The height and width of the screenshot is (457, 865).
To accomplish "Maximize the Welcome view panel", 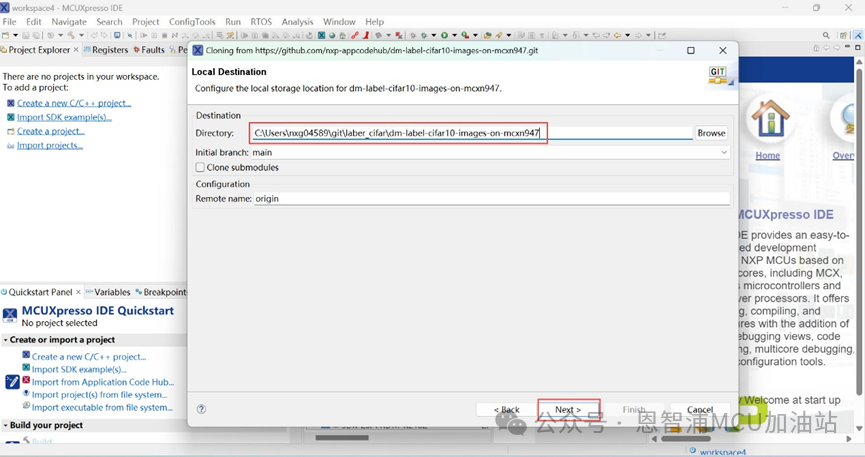I will (x=858, y=47).
